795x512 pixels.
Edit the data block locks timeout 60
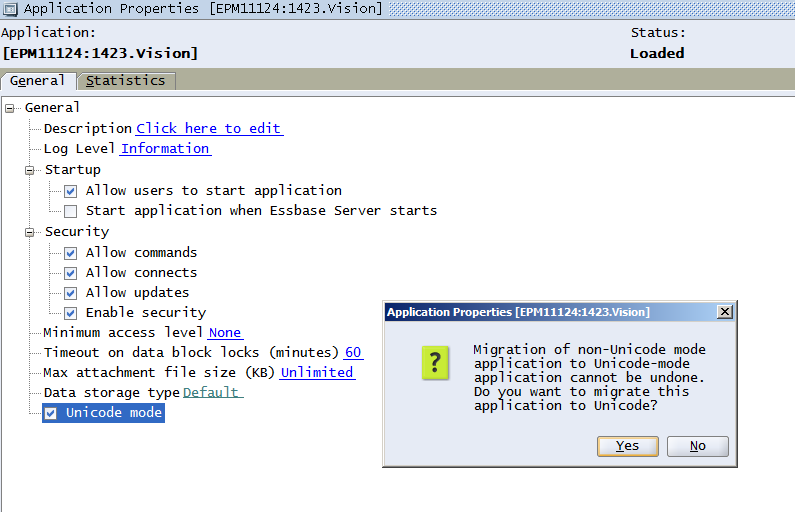353,352
